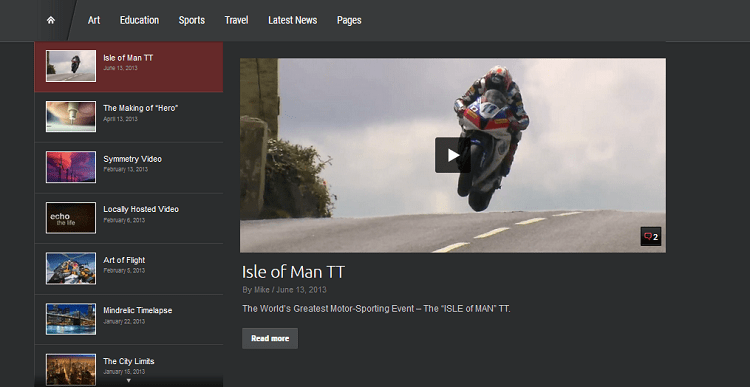Click author name Mike
Image resolution: width=750 pixels, height=387 pixels.
[x=262, y=290]
